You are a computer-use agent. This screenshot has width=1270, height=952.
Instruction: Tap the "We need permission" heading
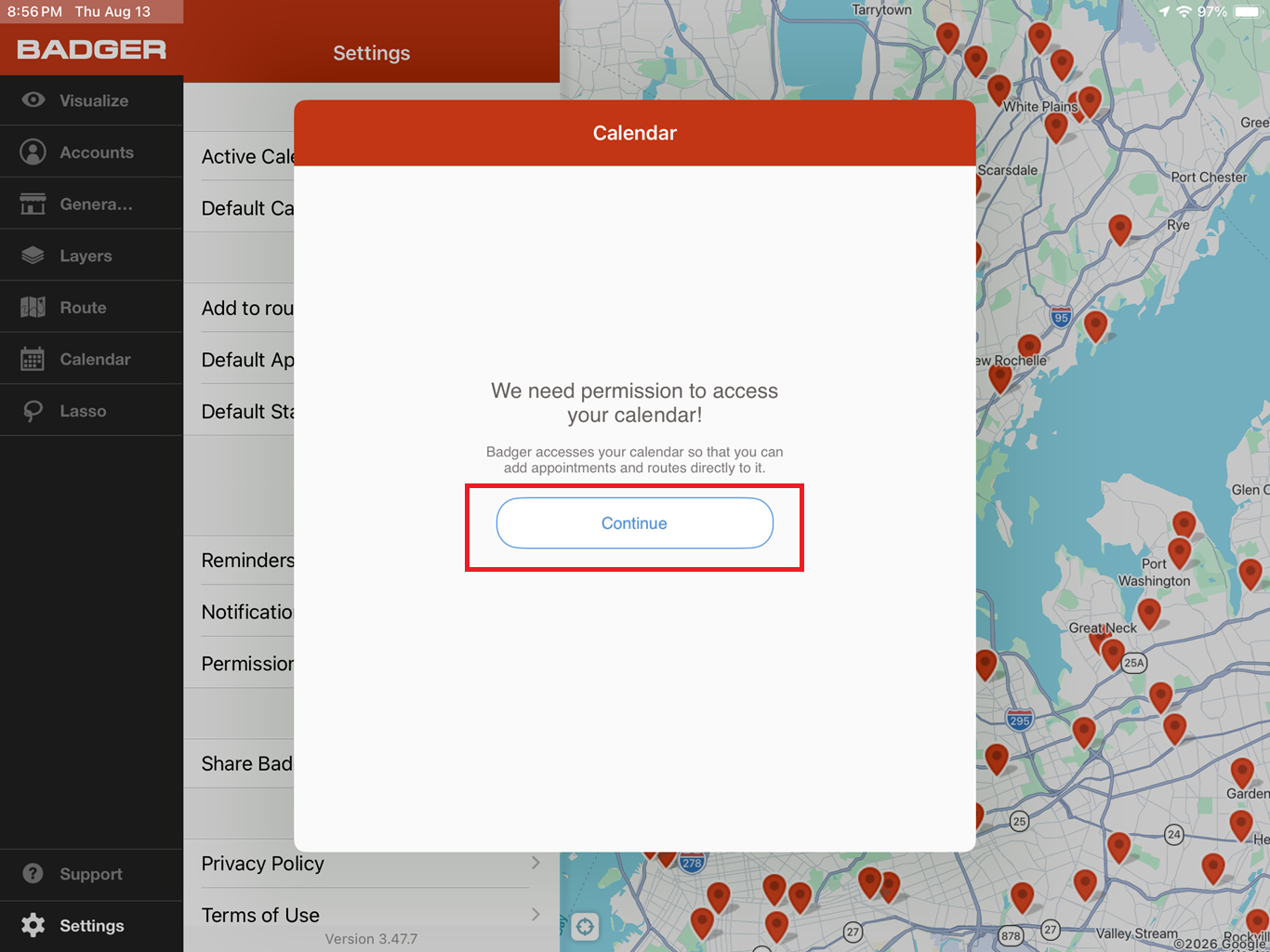(x=635, y=403)
